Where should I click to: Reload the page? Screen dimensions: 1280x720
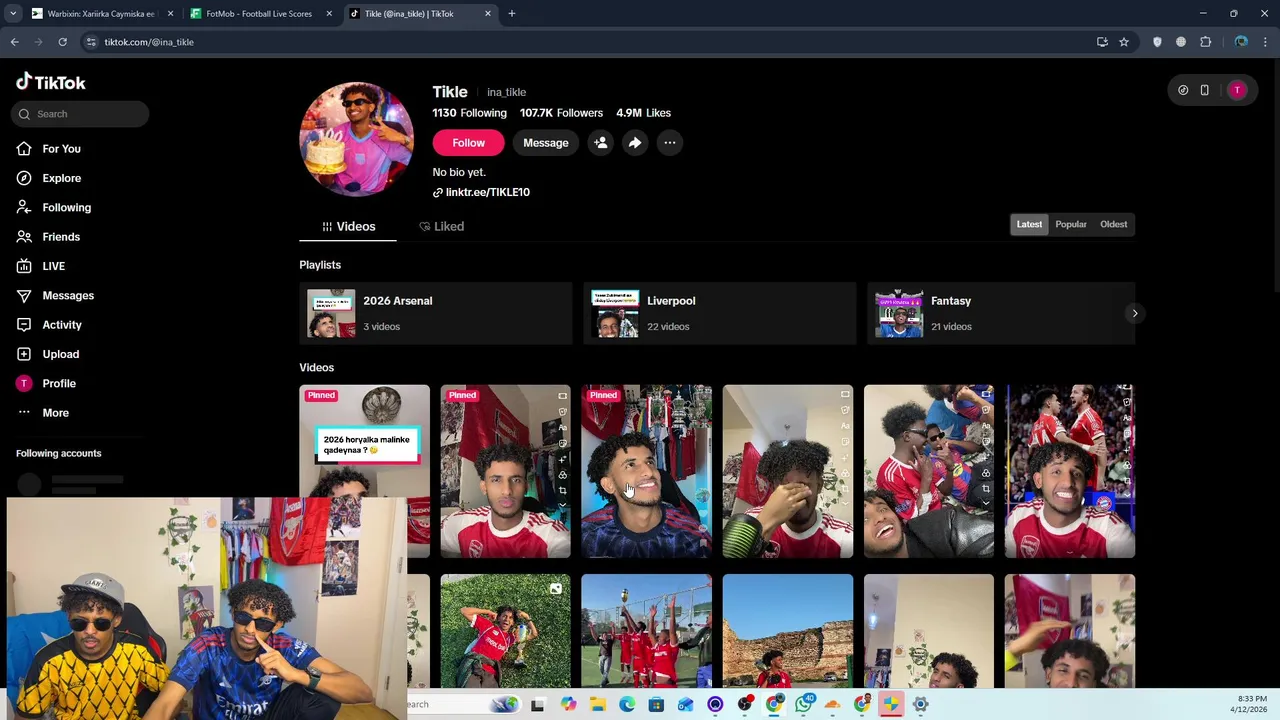(x=62, y=42)
